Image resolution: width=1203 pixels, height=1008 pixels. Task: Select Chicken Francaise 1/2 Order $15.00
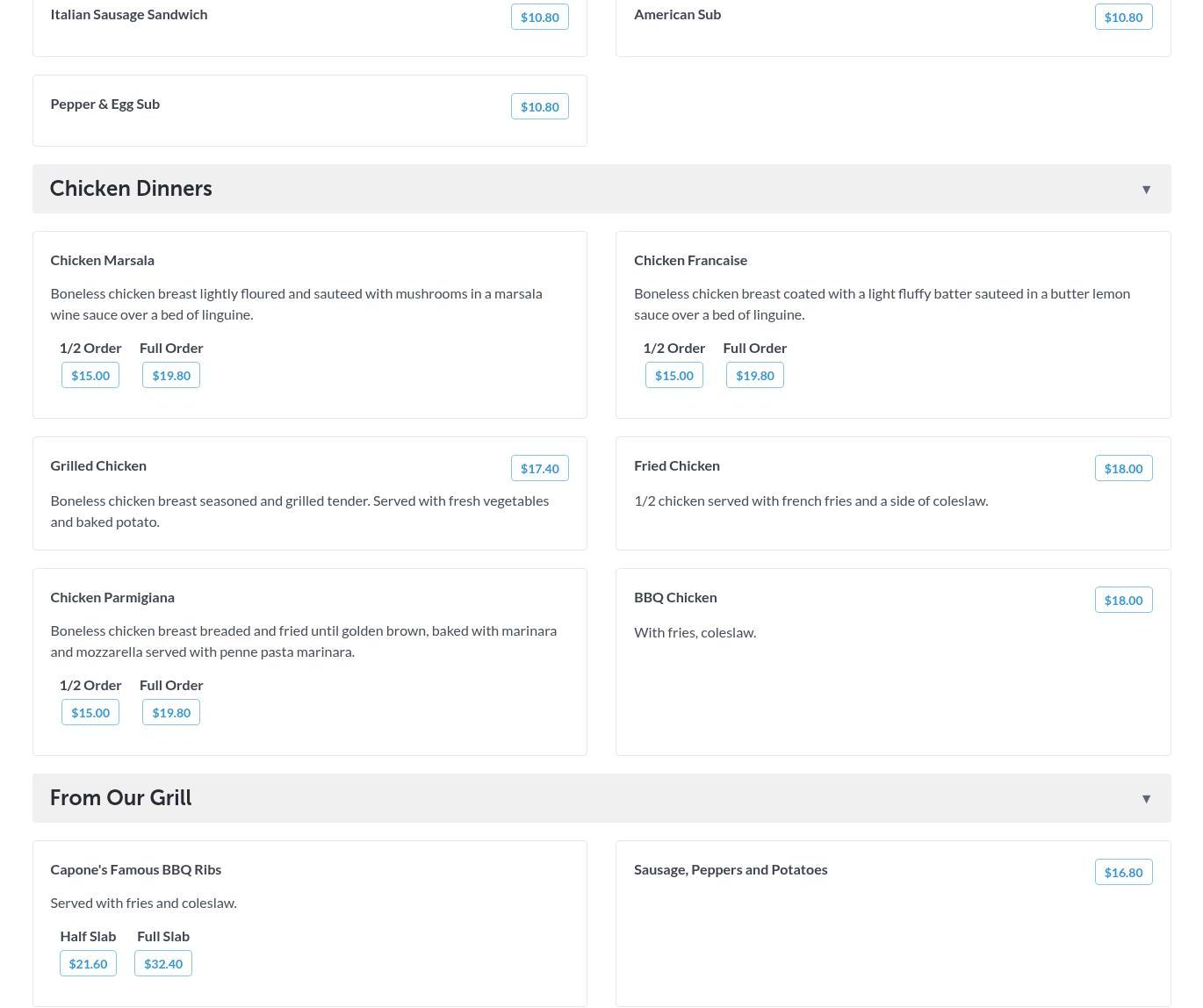[x=674, y=376]
